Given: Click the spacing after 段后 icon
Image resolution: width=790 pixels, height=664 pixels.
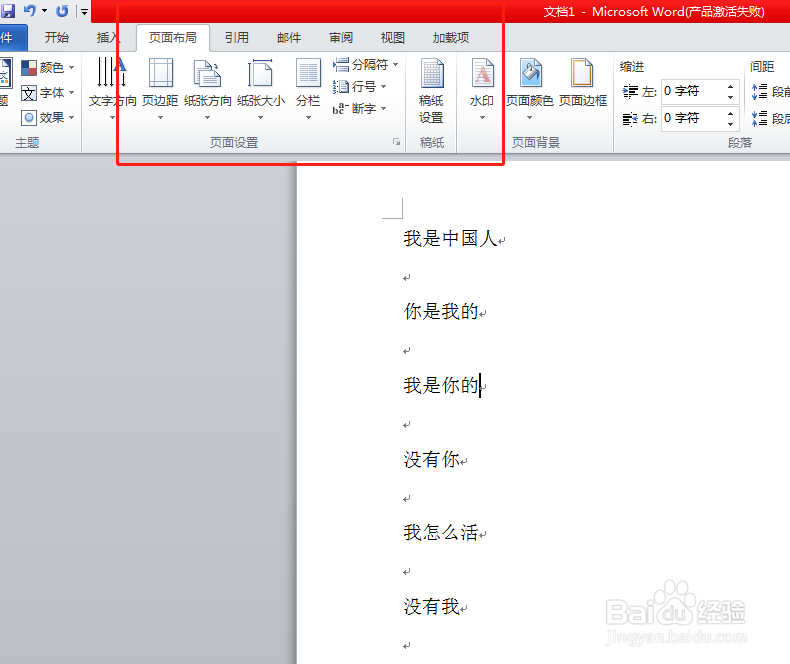Looking at the screenshot, I should [x=759, y=118].
